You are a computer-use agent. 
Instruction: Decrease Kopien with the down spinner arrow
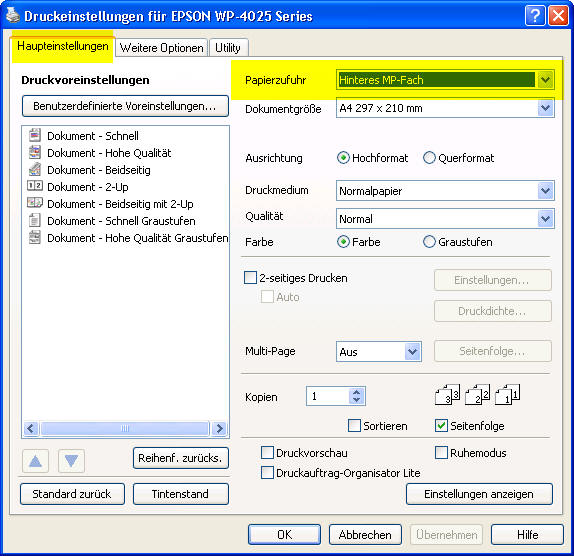(357, 400)
